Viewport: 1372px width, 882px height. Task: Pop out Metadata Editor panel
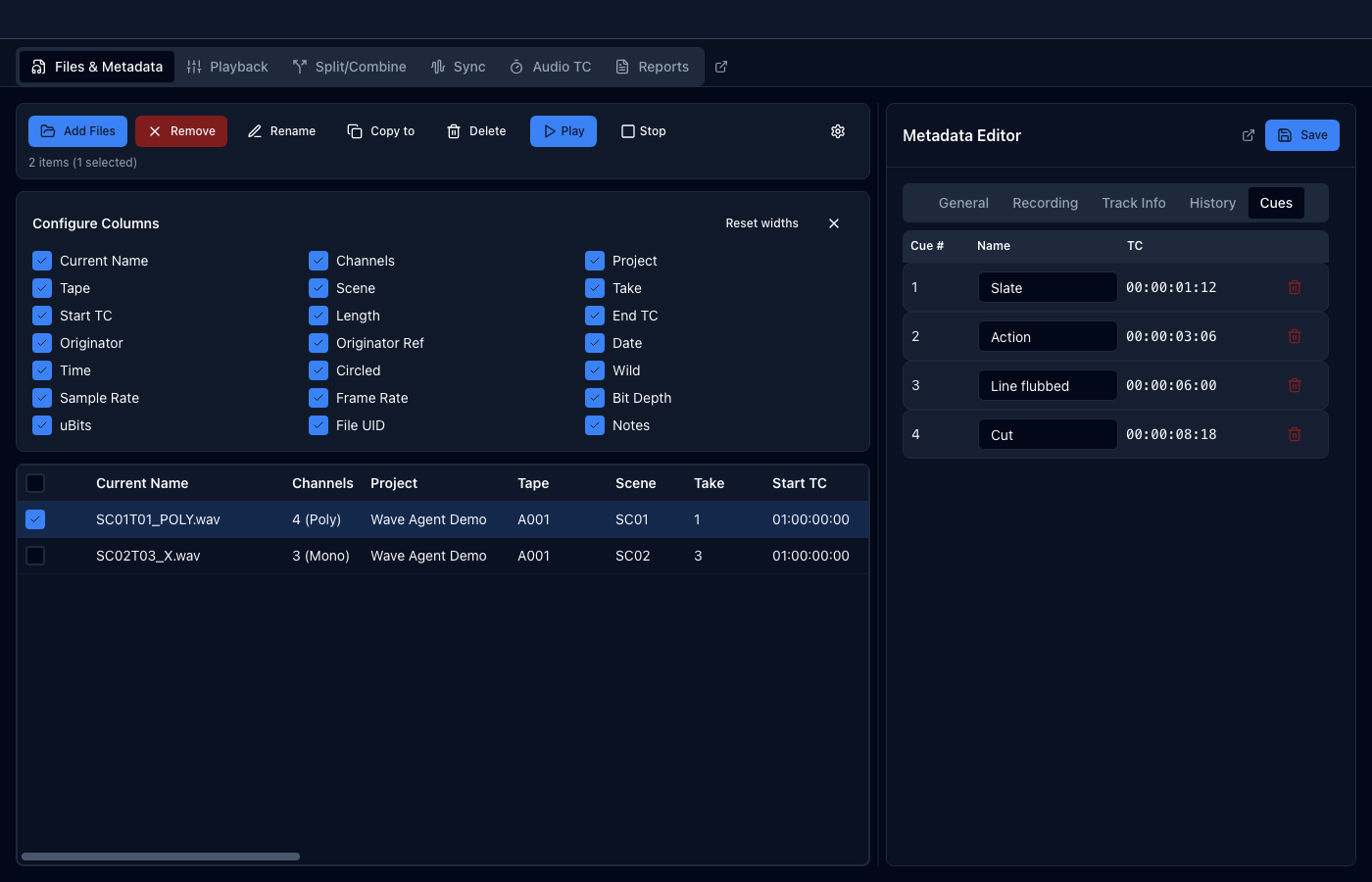click(x=1249, y=135)
